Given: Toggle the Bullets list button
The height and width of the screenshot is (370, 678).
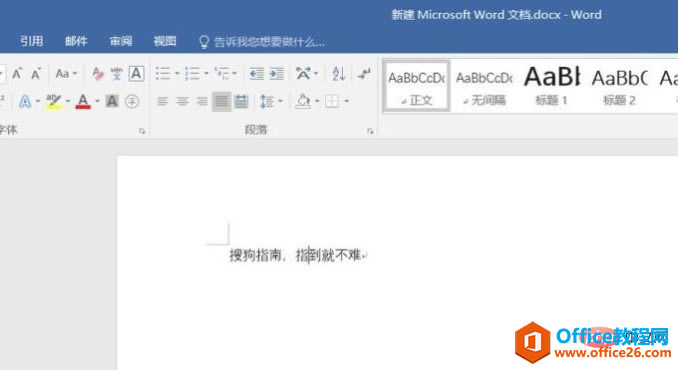Looking at the screenshot, I should [163, 73].
